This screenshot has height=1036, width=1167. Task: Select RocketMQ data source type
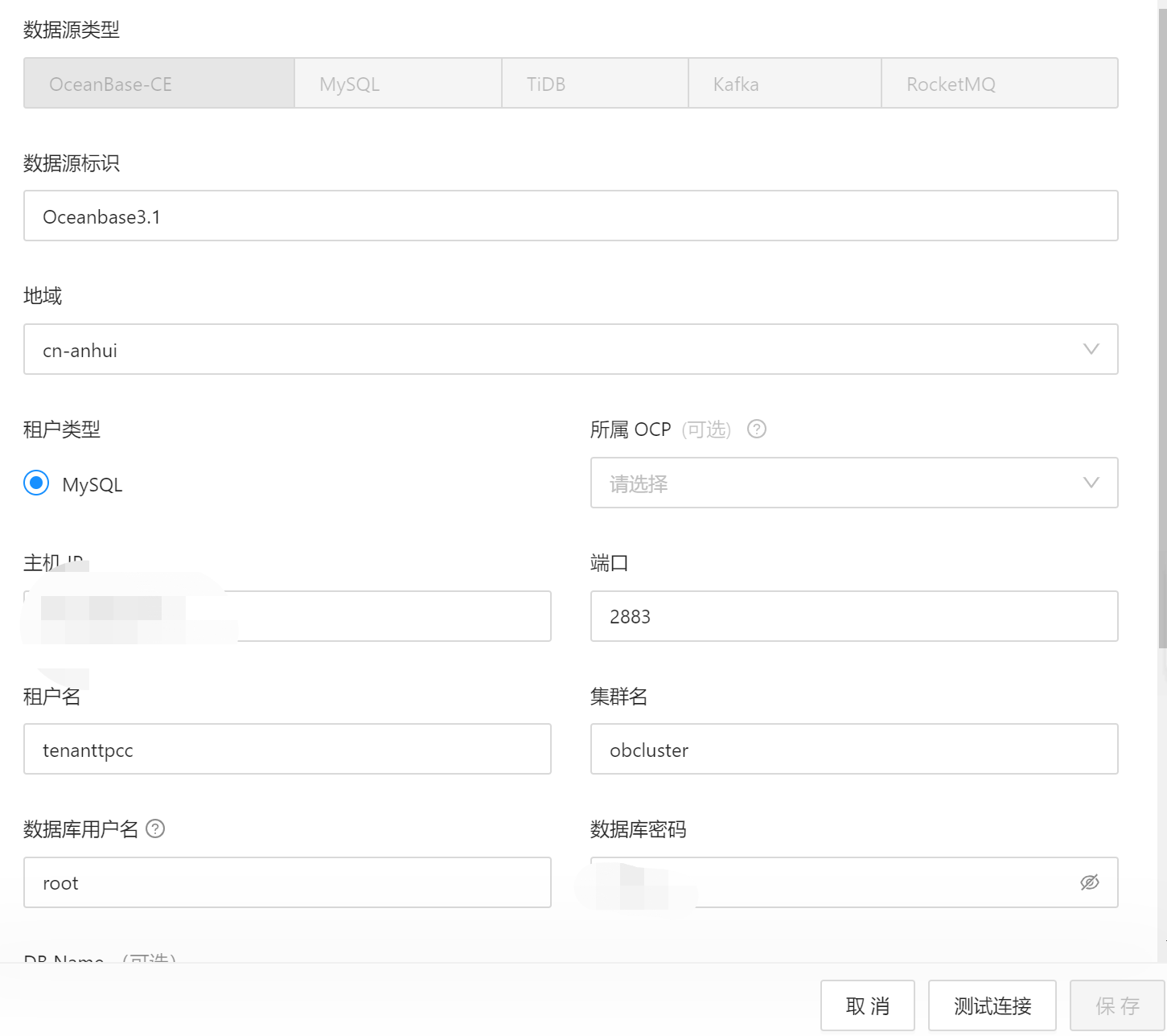(x=1000, y=83)
